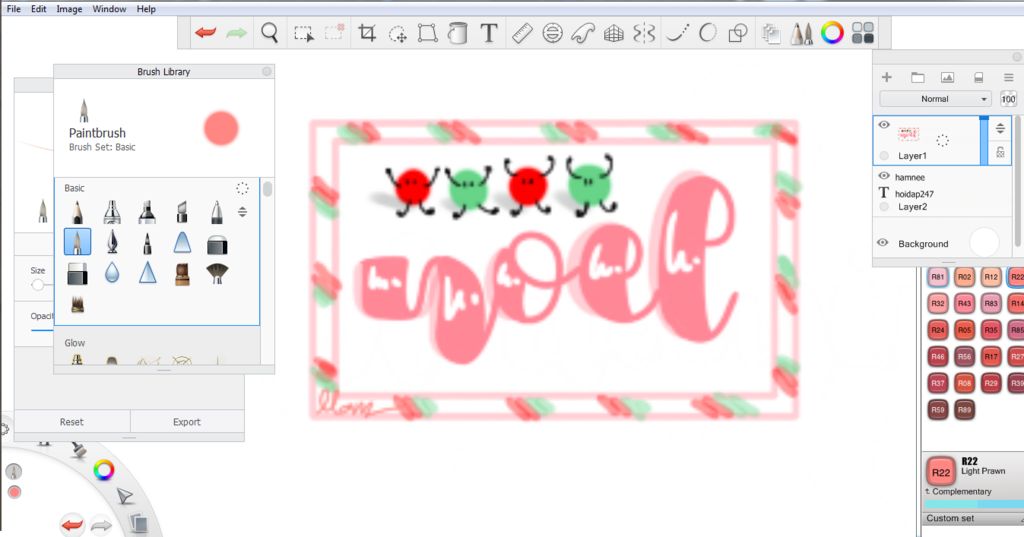Click the red Undo arrow in top toolbar
Viewport: 1024px width, 537px height.
click(206, 33)
